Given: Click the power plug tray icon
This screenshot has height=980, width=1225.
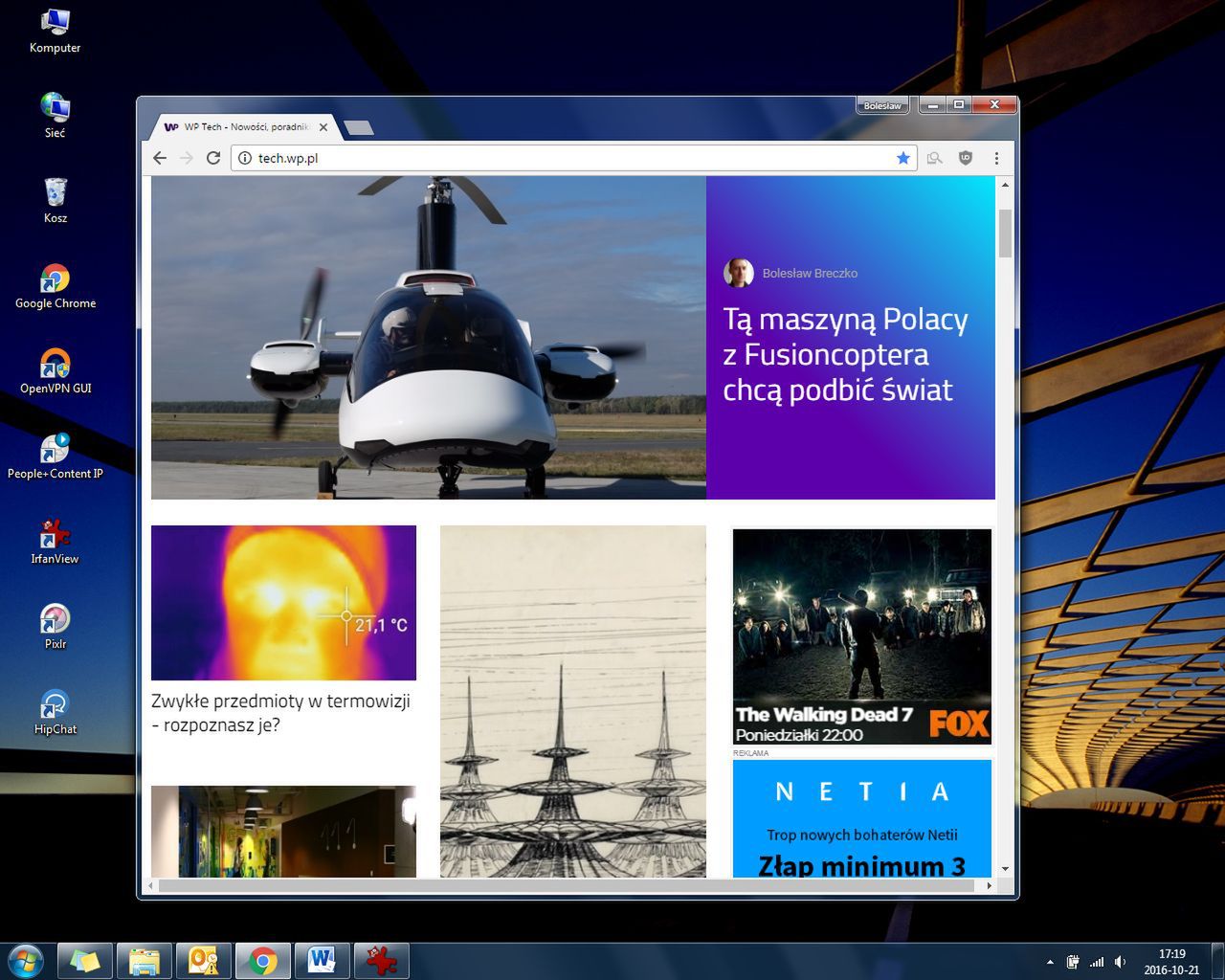Looking at the screenshot, I should coord(1073,962).
